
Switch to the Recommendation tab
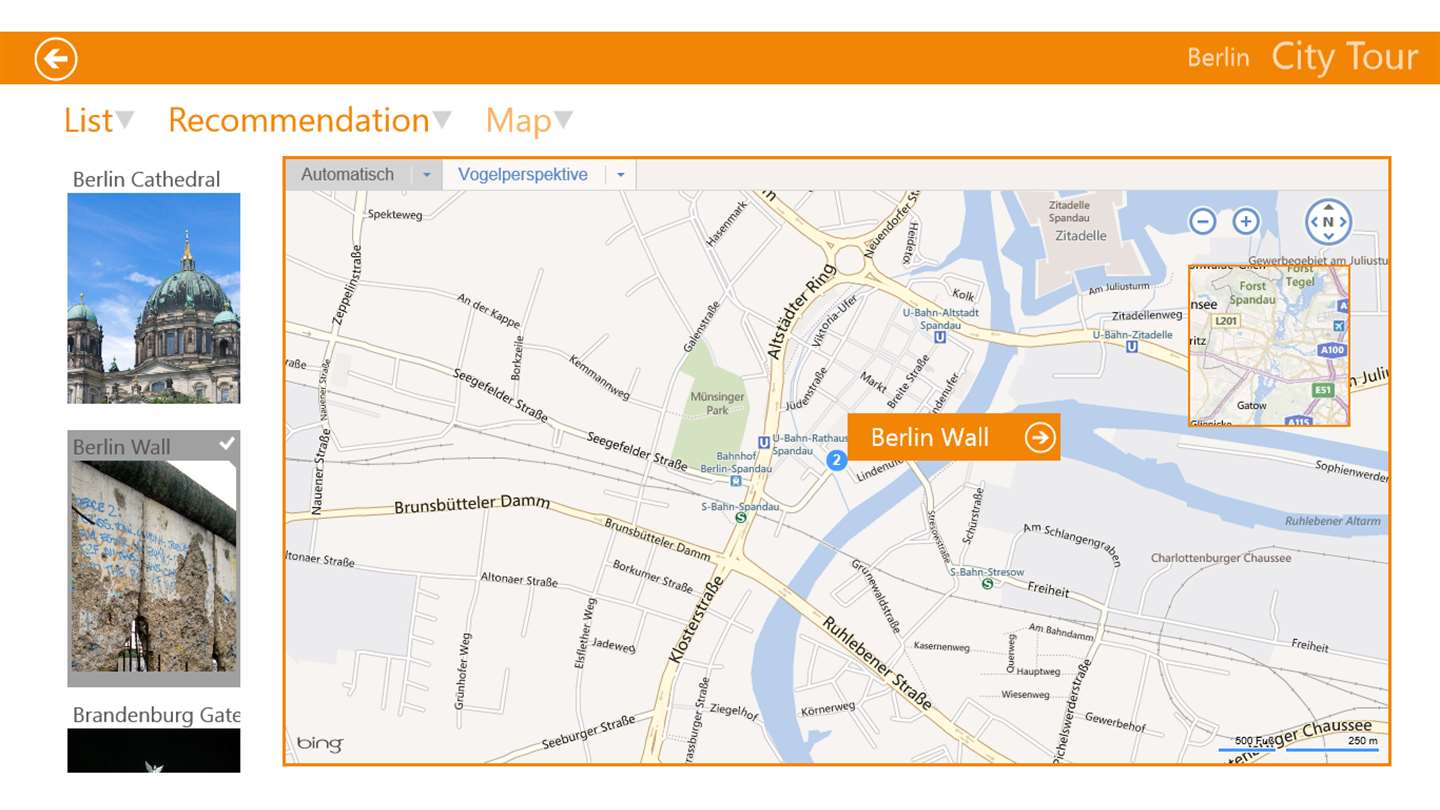[x=299, y=120]
